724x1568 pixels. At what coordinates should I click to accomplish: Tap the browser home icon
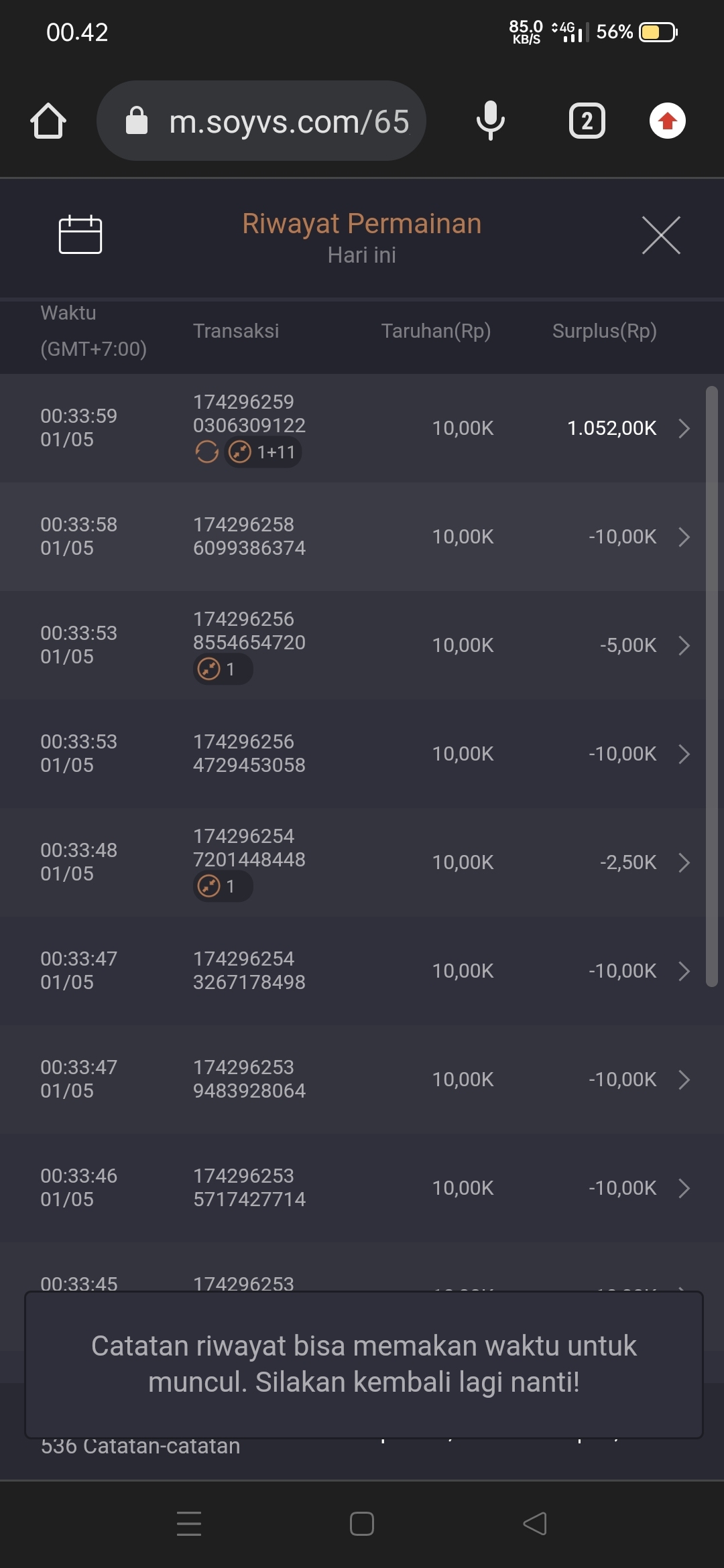point(48,121)
